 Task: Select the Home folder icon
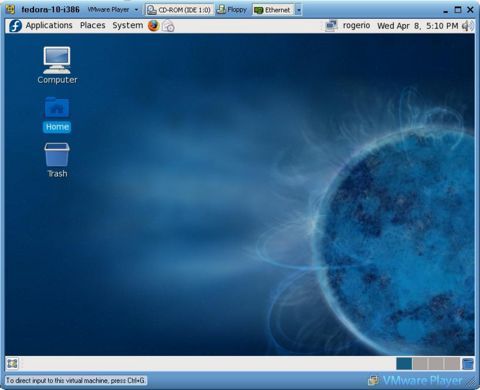coord(57,114)
